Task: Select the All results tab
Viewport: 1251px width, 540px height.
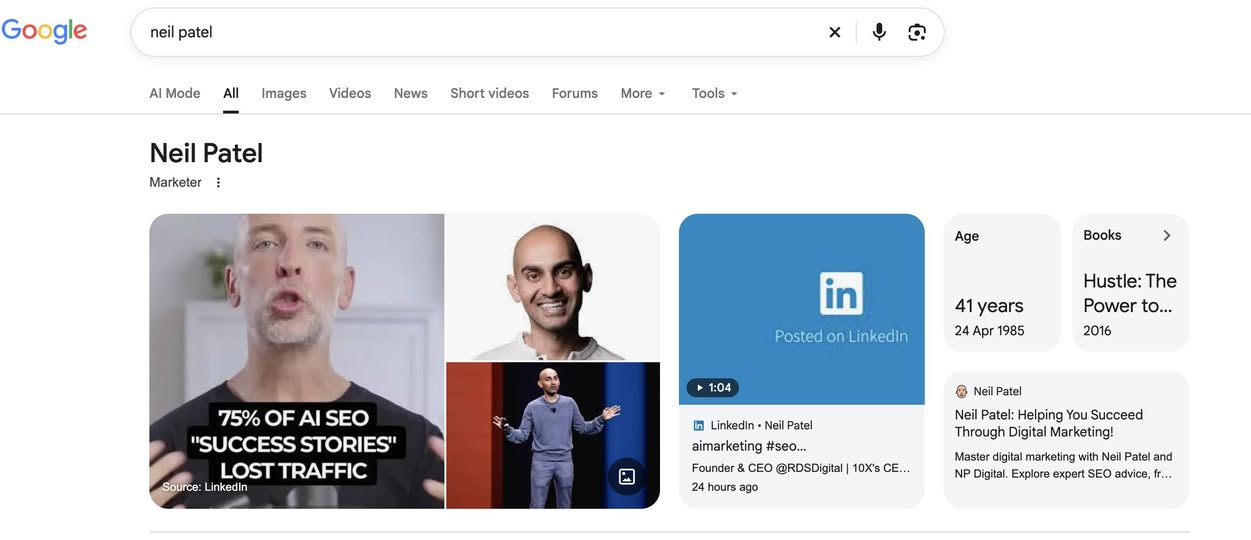Action: tap(231, 93)
